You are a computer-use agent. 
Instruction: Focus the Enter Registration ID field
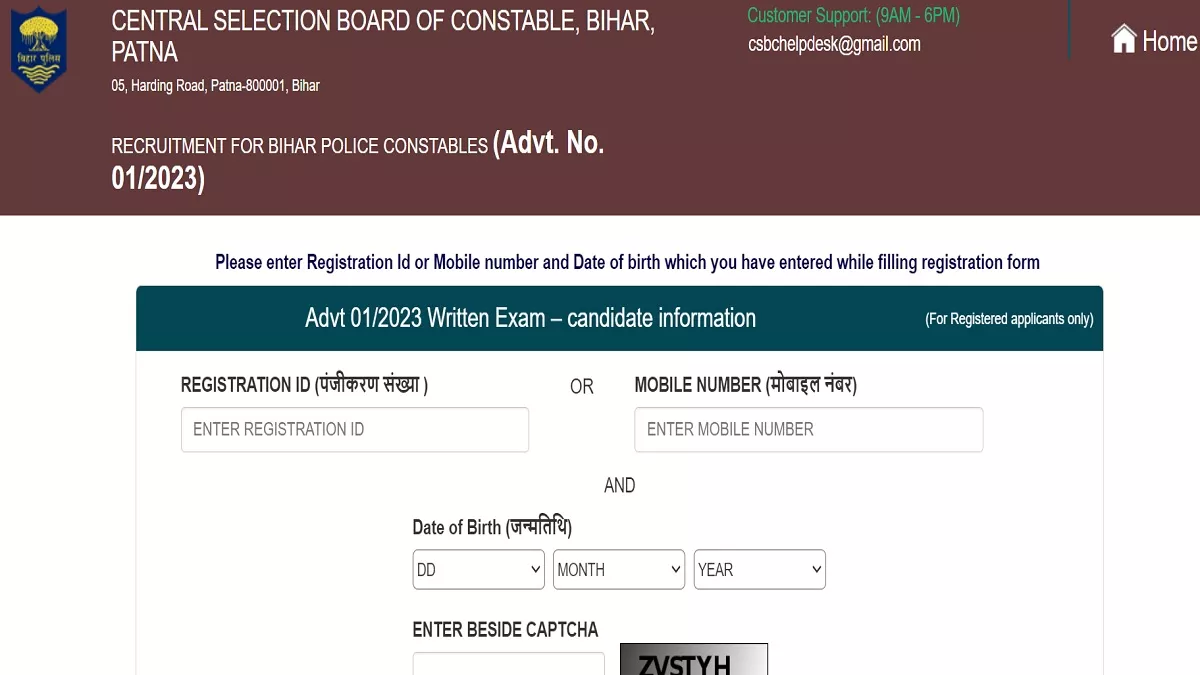click(x=355, y=430)
